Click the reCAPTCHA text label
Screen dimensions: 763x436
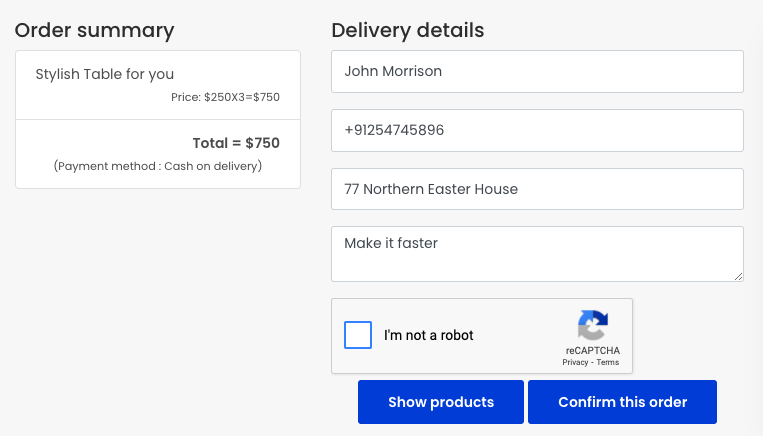click(593, 350)
